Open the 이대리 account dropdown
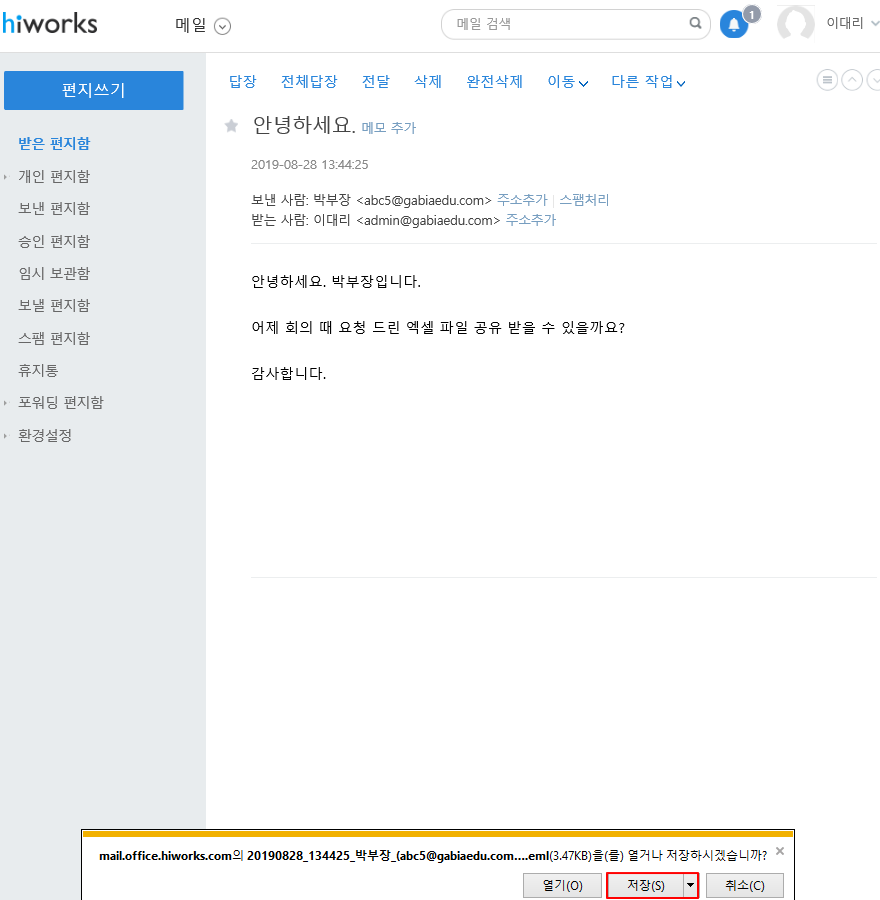Viewport: 880px width, 900px height. coord(852,23)
